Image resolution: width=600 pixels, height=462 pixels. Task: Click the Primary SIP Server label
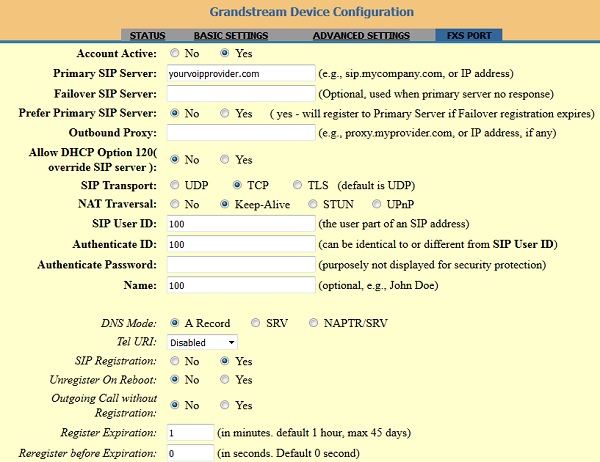[x=104, y=73]
